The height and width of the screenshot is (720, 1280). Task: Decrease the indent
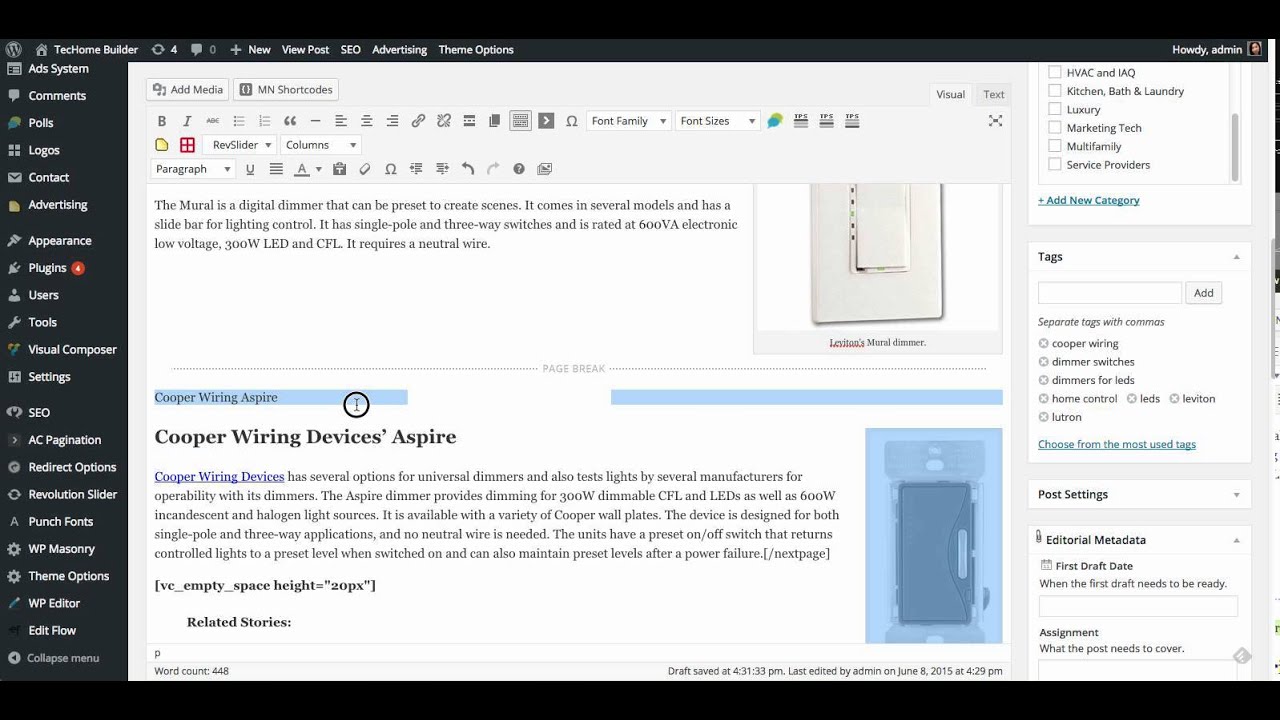416,169
